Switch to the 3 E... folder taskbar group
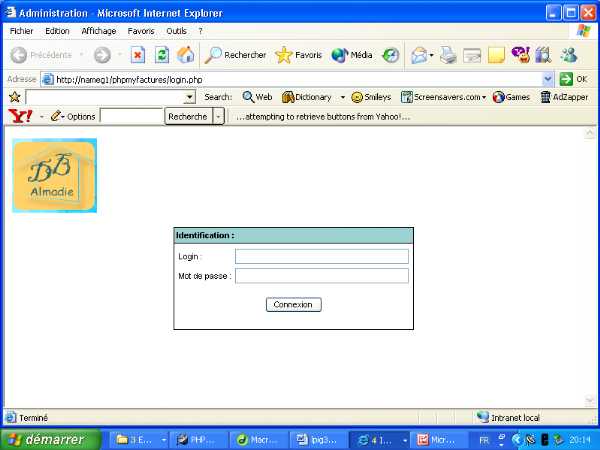 click(140, 440)
